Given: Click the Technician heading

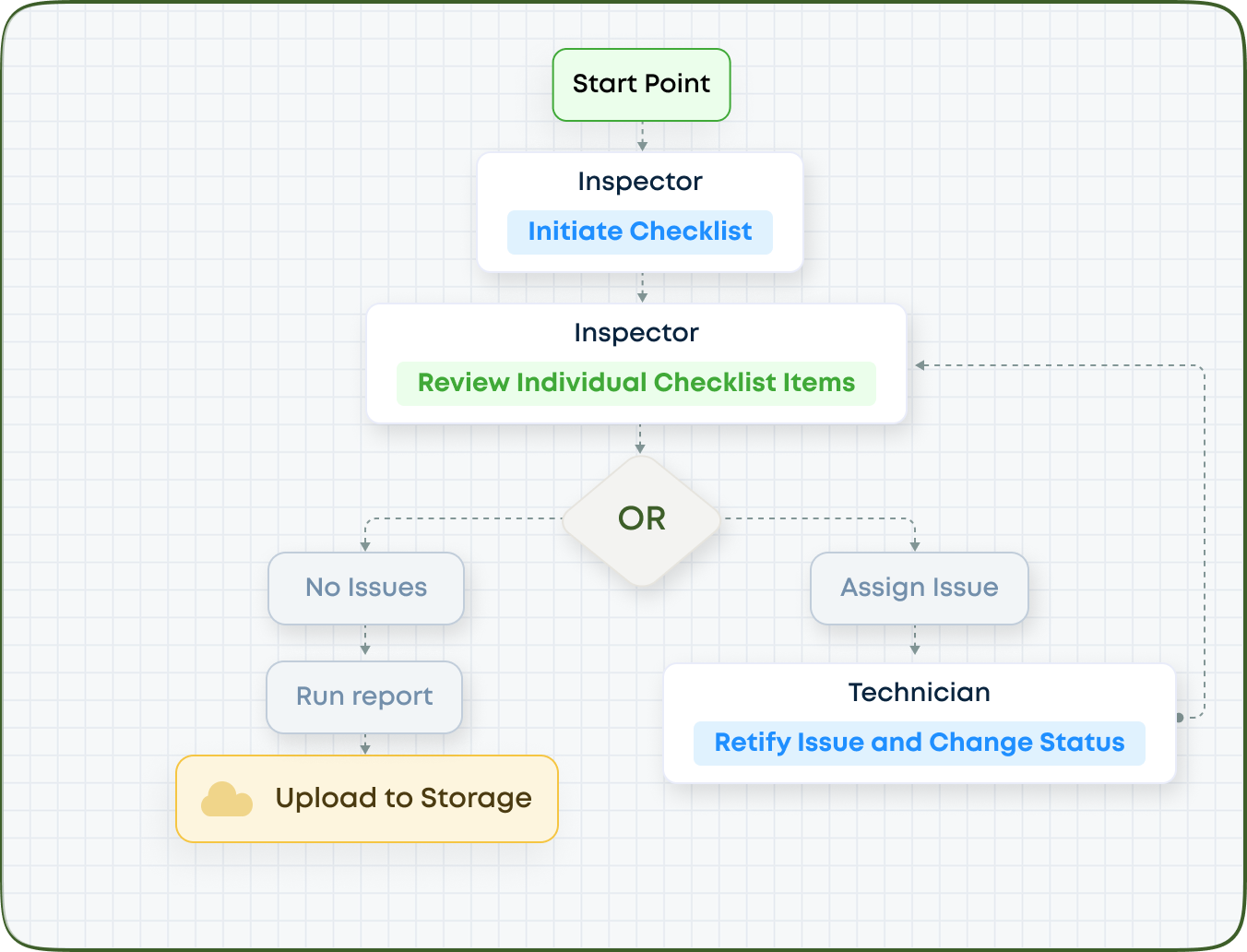Looking at the screenshot, I should pyautogui.click(x=920, y=693).
